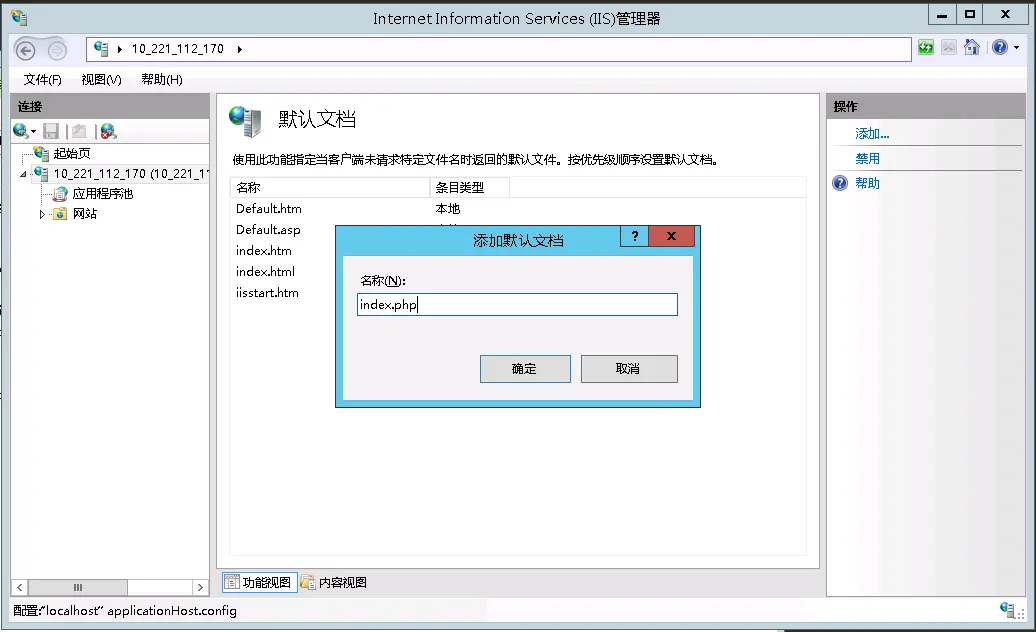The image size is (1036, 632).
Task: Click the arrow before 10_221_112_170 in address bar
Action: (120, 49)
